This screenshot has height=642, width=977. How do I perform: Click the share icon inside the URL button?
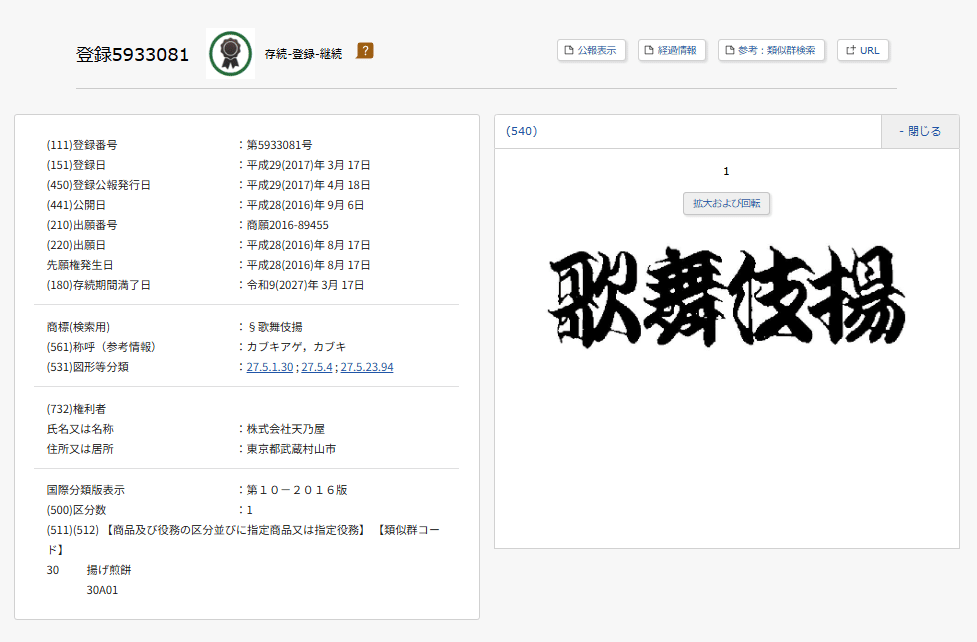[849, 49]
